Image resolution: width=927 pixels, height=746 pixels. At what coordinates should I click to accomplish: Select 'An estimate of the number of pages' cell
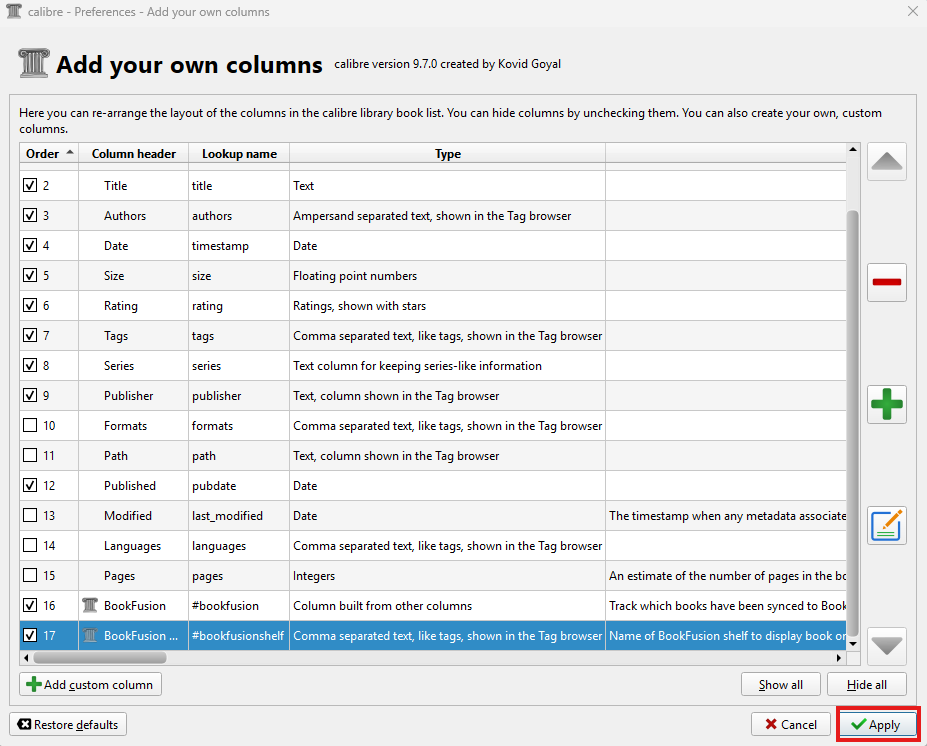[x=726, y=575]
